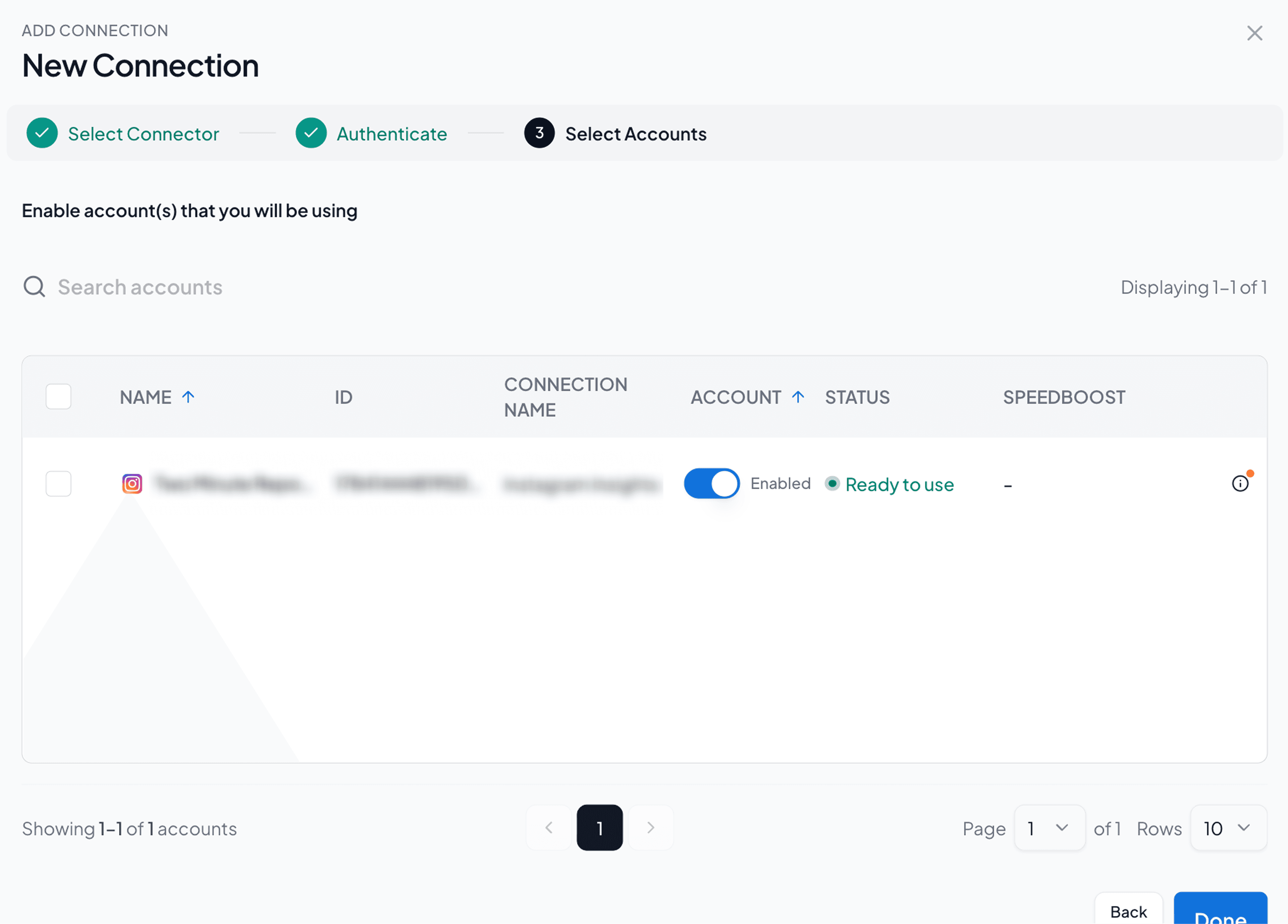Click the SPEEDBOOST column header

coord(1064,397)
